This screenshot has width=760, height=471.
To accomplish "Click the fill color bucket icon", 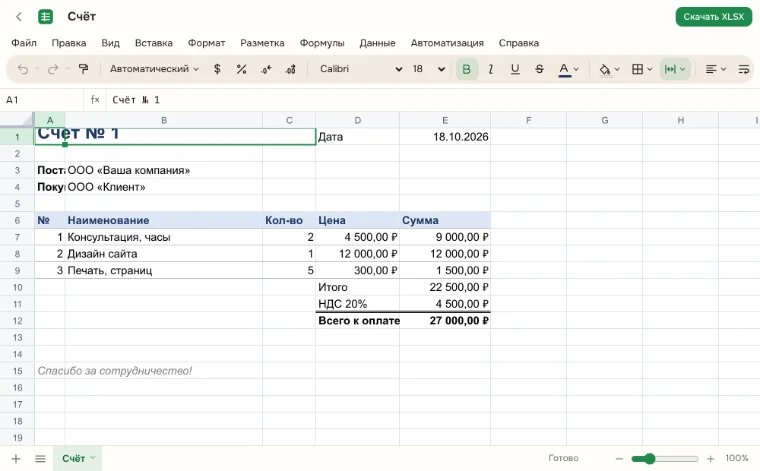I will [x=604, y=69].
